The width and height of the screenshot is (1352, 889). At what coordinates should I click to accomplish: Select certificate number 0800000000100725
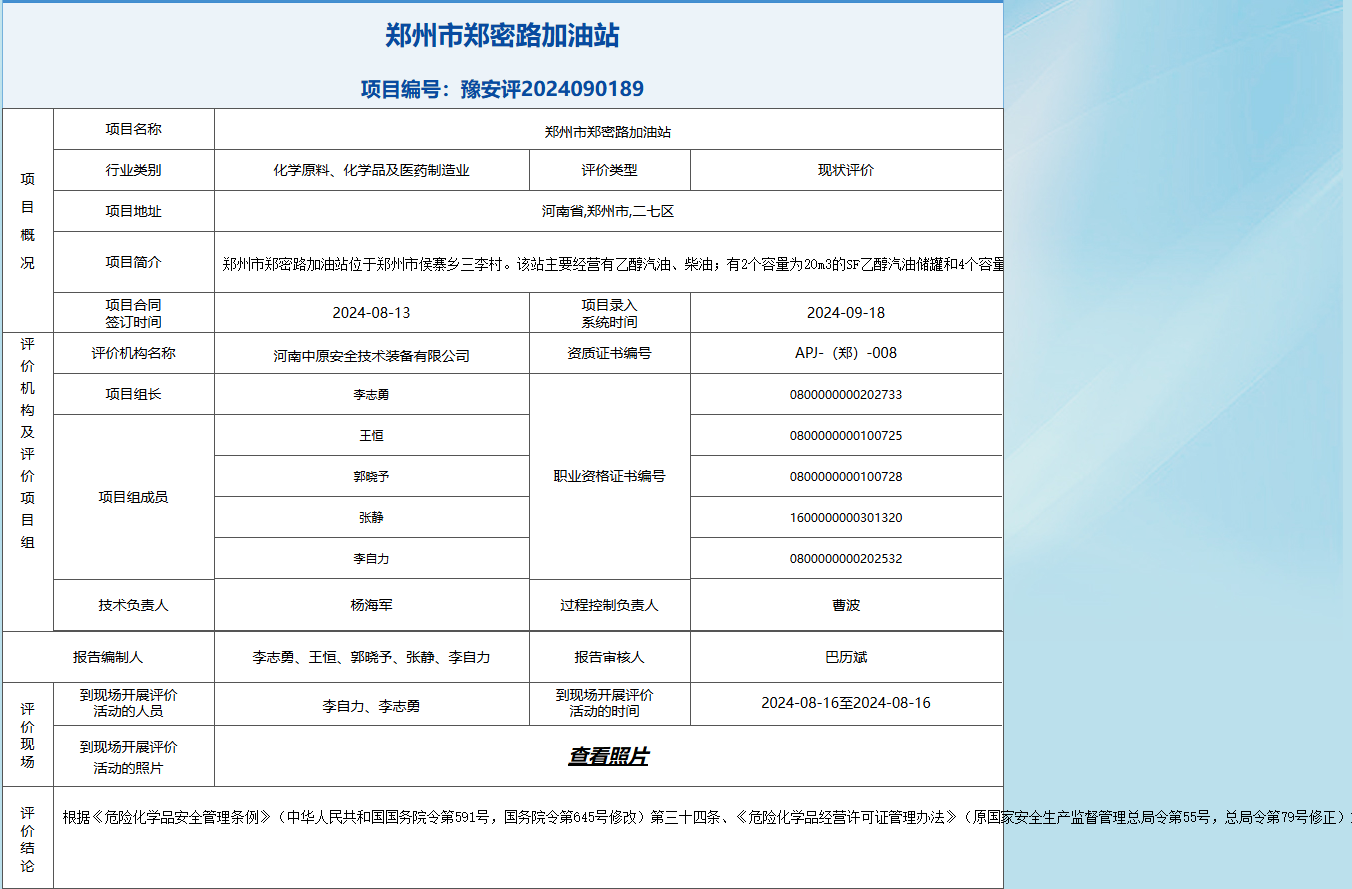point(845,436)
